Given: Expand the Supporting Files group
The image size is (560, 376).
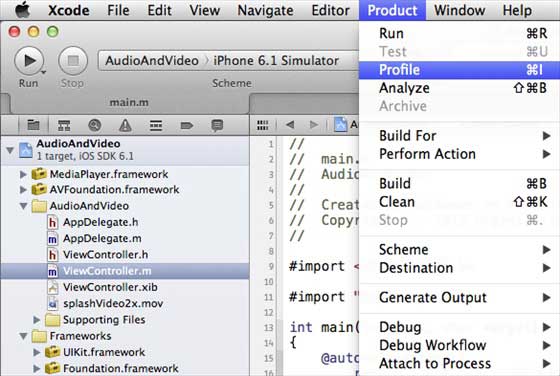Looking at the screenshot, I should [36, 320].
